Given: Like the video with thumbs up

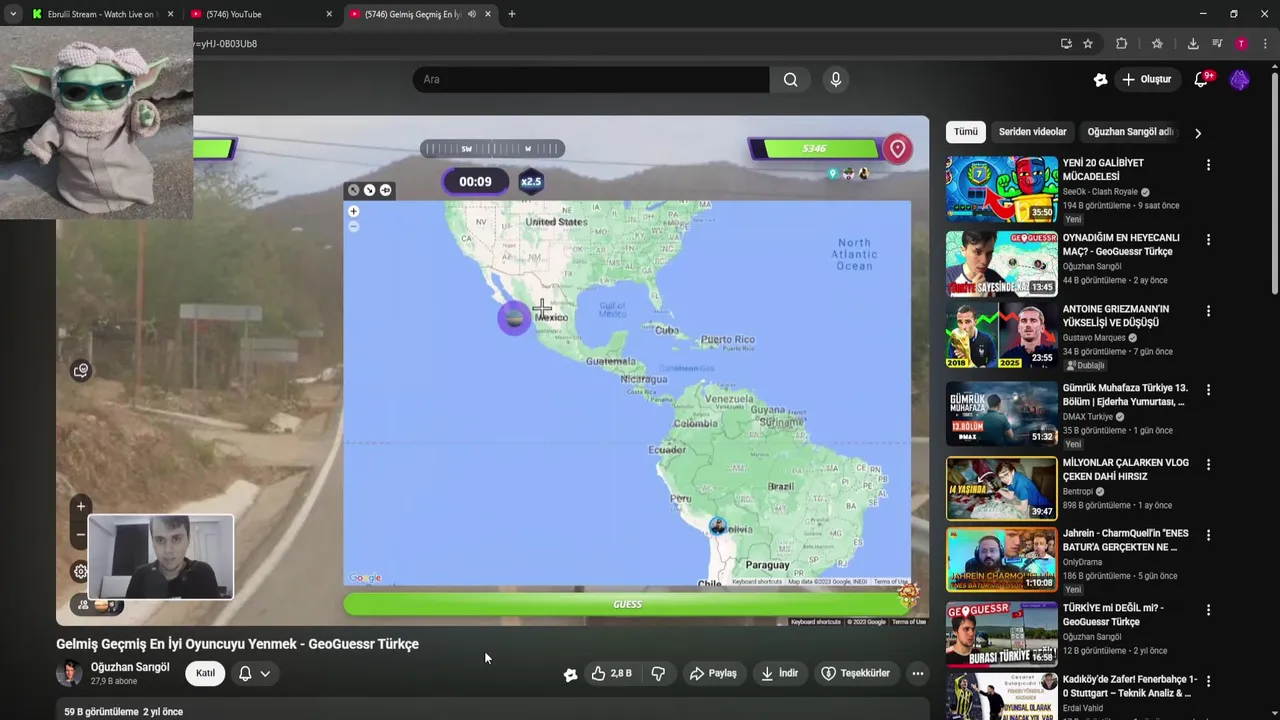Looking at the screenshot, I should pos(611,673).
